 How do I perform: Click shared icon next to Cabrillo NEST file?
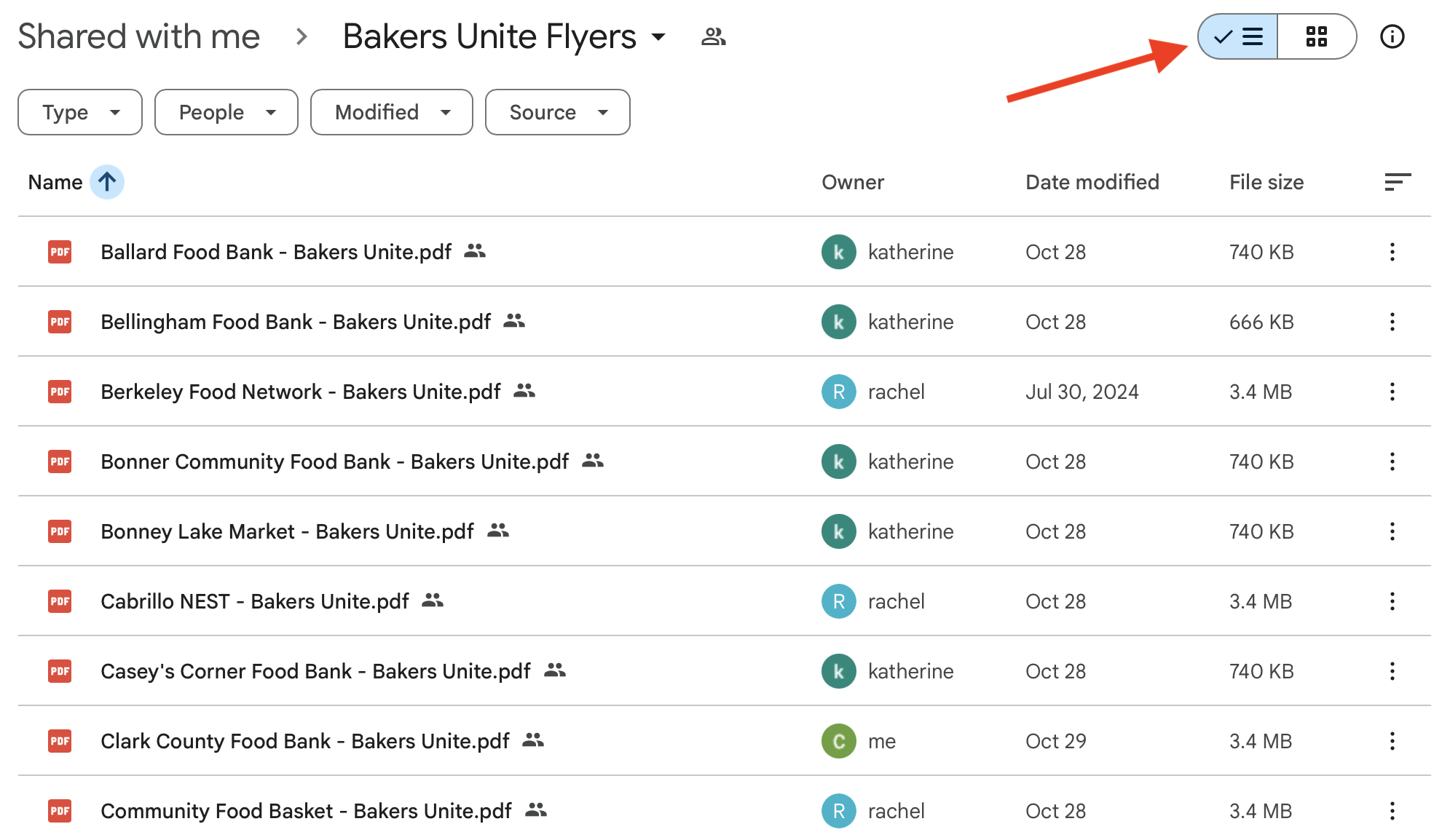pos(433,601)
